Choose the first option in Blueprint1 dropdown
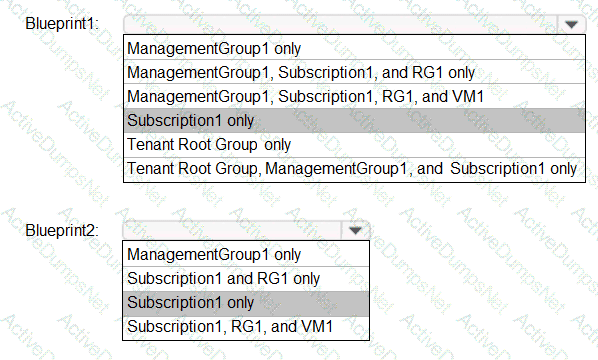Viewport: 598px width, 360px height. (x=354, y=48)
